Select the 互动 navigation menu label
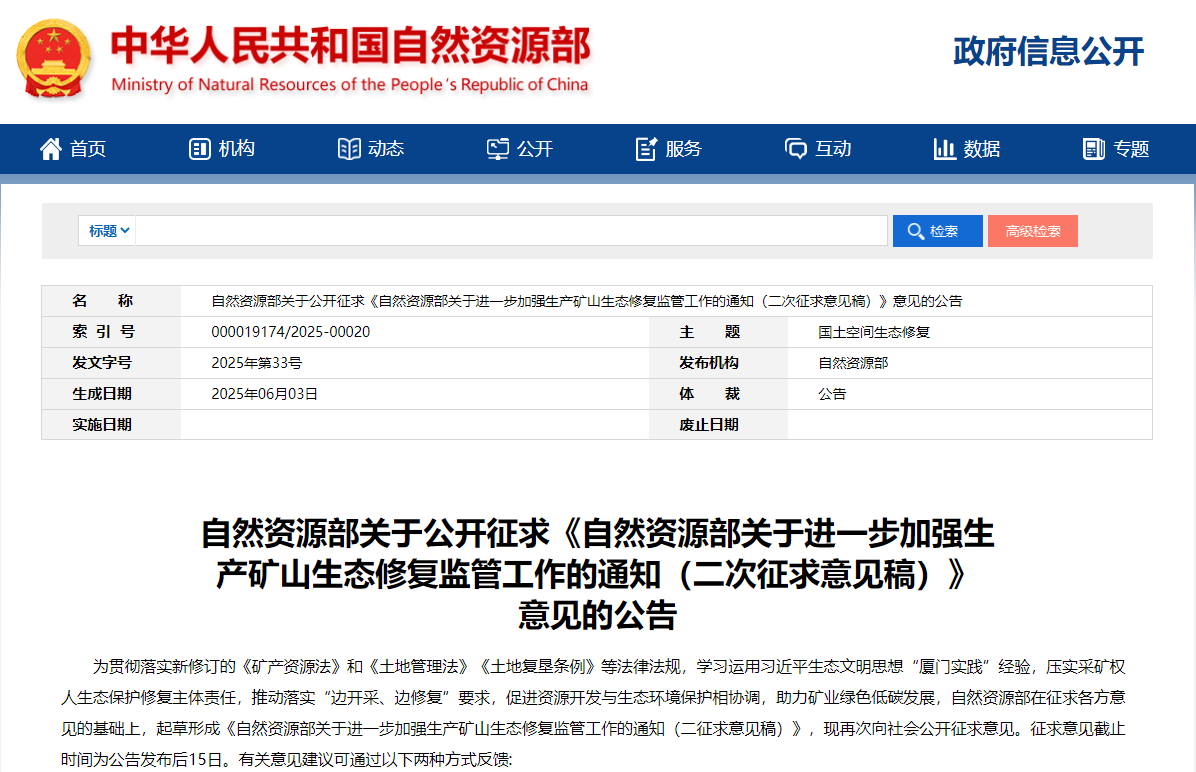1196x772 pixels. [833, 149]
